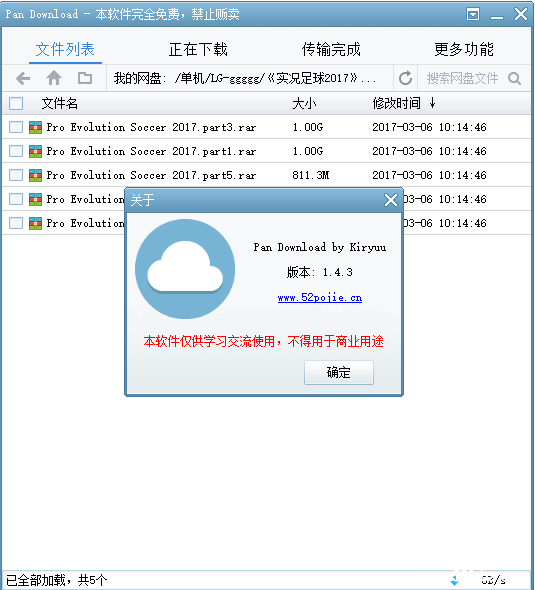
Task: Check the box for part3.rar
Action: [16, 127]
